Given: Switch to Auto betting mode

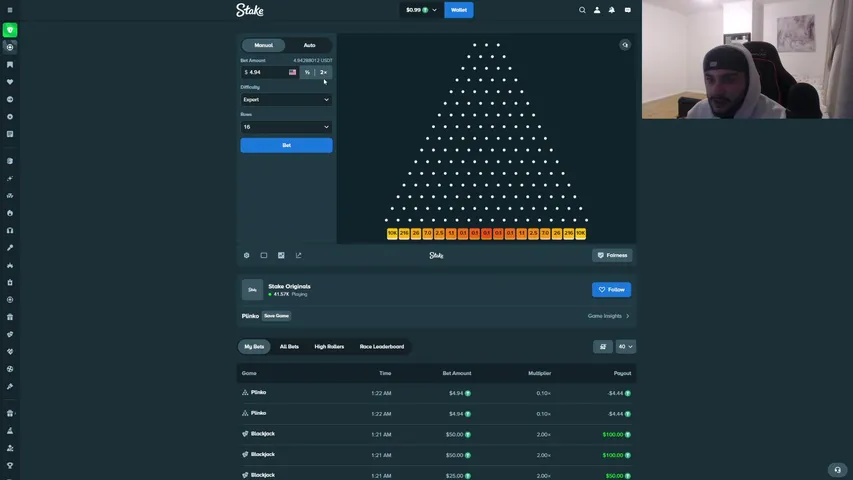Looking at the screenshot, I should pos(310,45).
